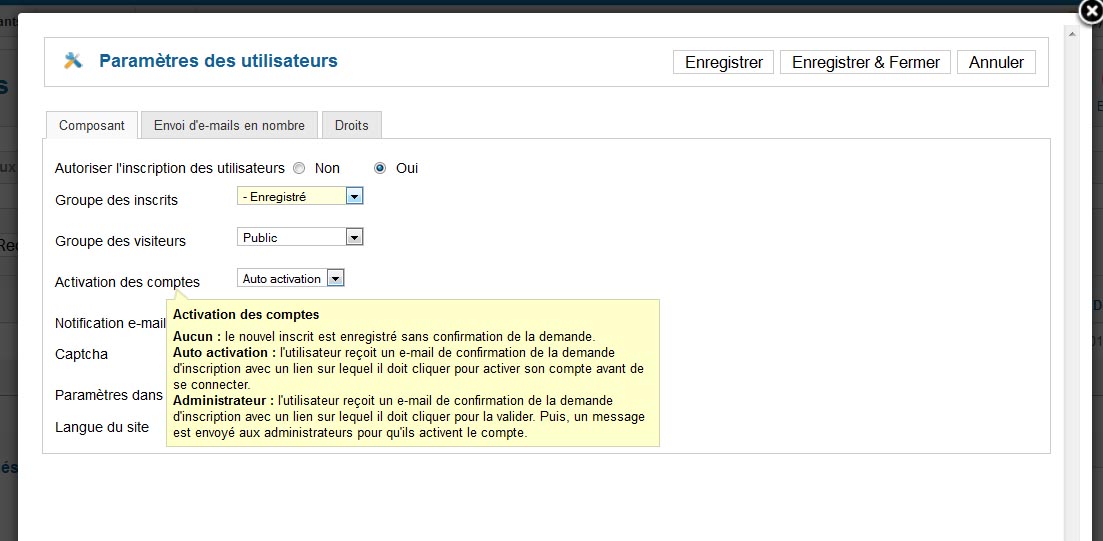Click the scrollbar up arrow in the dialog
The image size is (1103, 541).
1072,34
